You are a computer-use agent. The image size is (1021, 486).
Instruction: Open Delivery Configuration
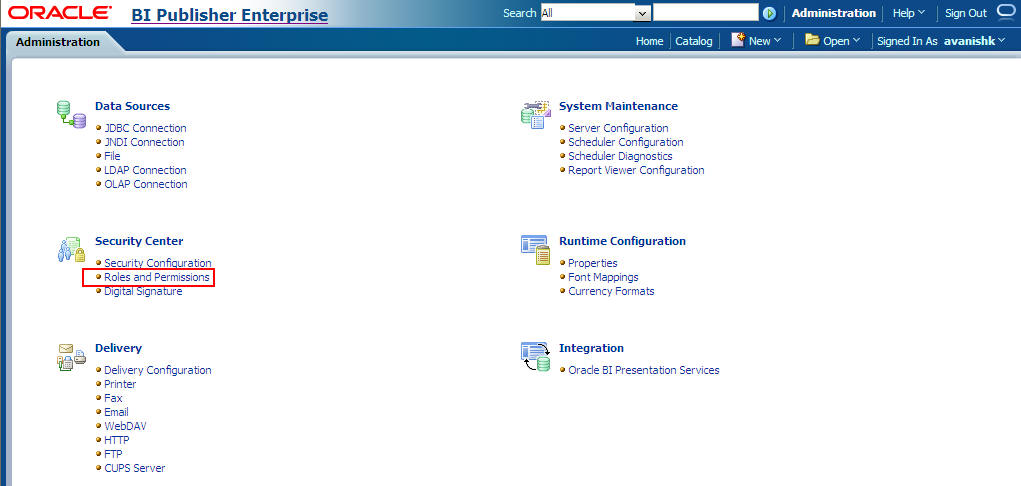[x=158, y=370]
